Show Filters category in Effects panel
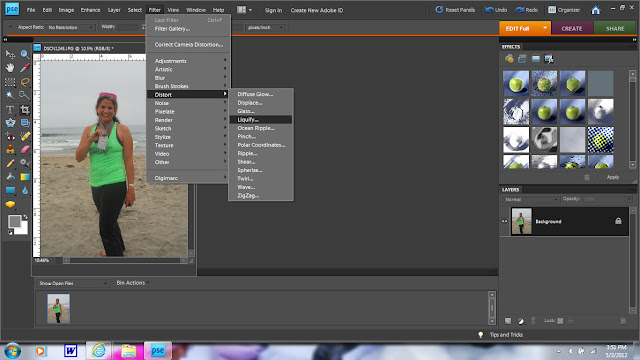 coord(509,59)
